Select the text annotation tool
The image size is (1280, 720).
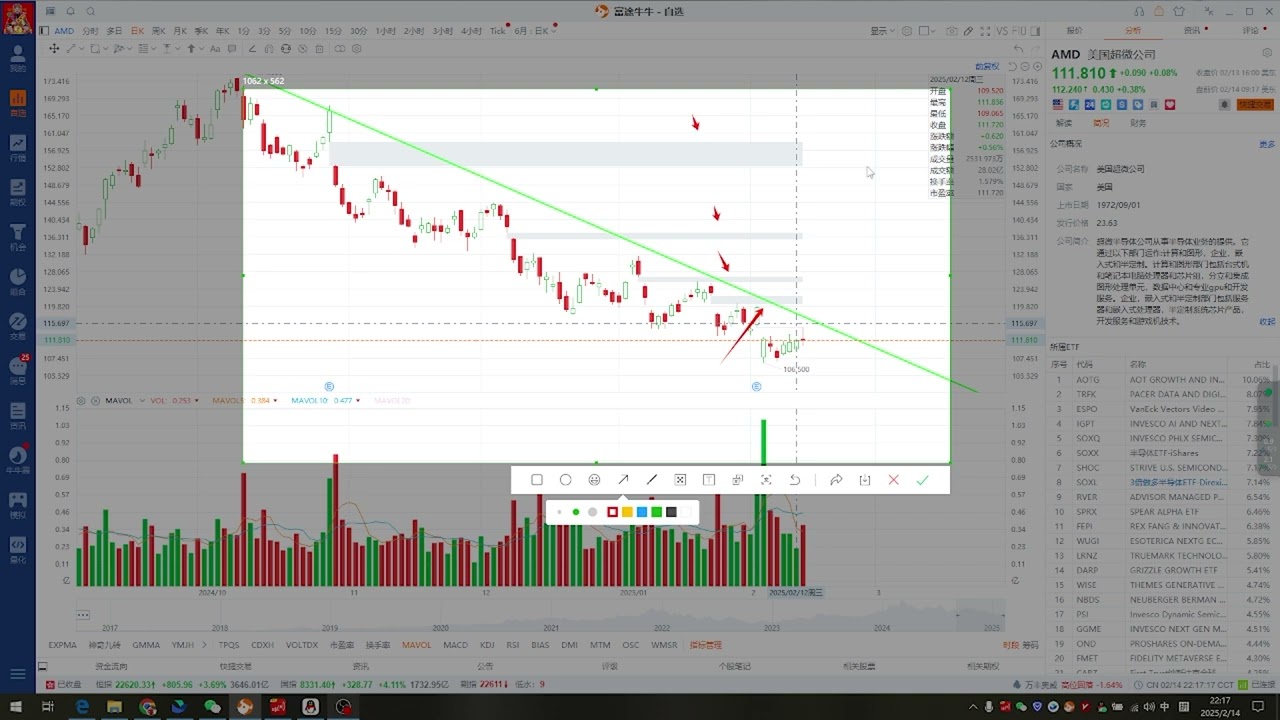pos(709,480)
